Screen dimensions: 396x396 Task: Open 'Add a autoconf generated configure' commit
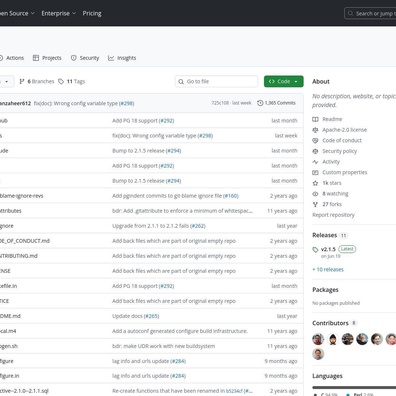tap(180, 331)
